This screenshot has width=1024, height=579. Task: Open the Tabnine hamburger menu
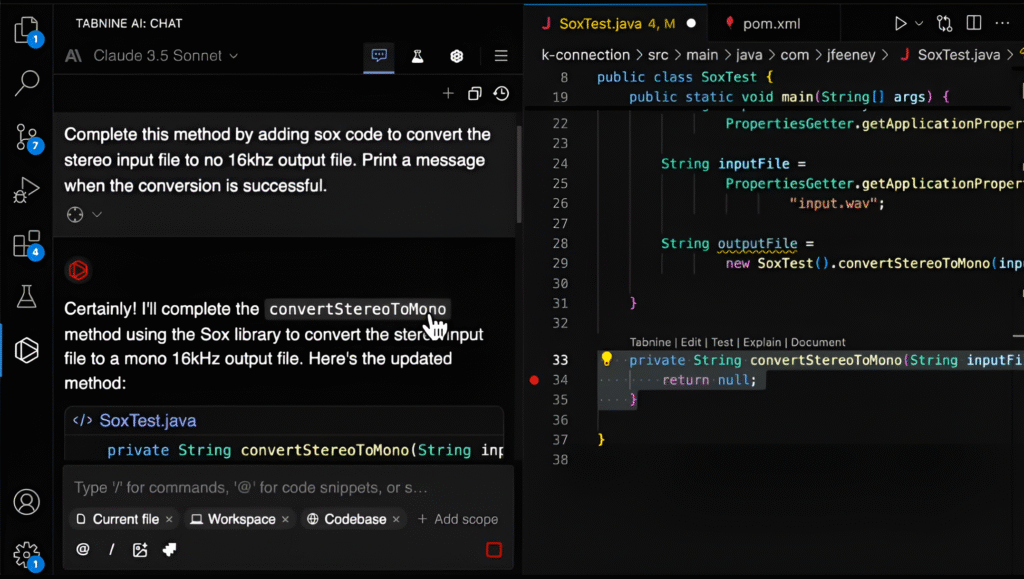click(501, 56)
